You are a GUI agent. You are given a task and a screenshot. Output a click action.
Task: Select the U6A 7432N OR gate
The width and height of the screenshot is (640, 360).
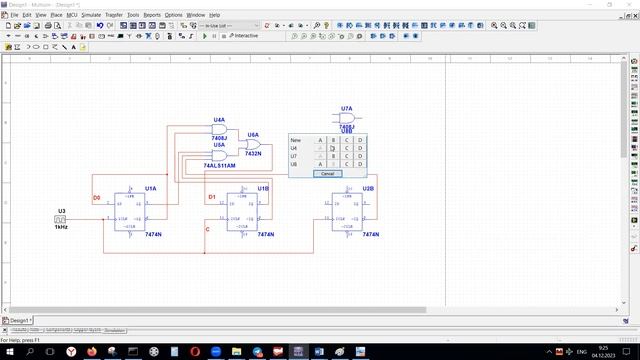click(253, 144)
